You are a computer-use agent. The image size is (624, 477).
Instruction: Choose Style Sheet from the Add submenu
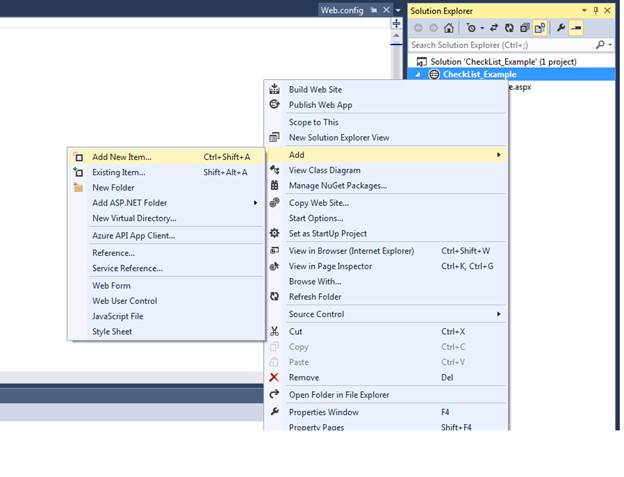point(166,332)
